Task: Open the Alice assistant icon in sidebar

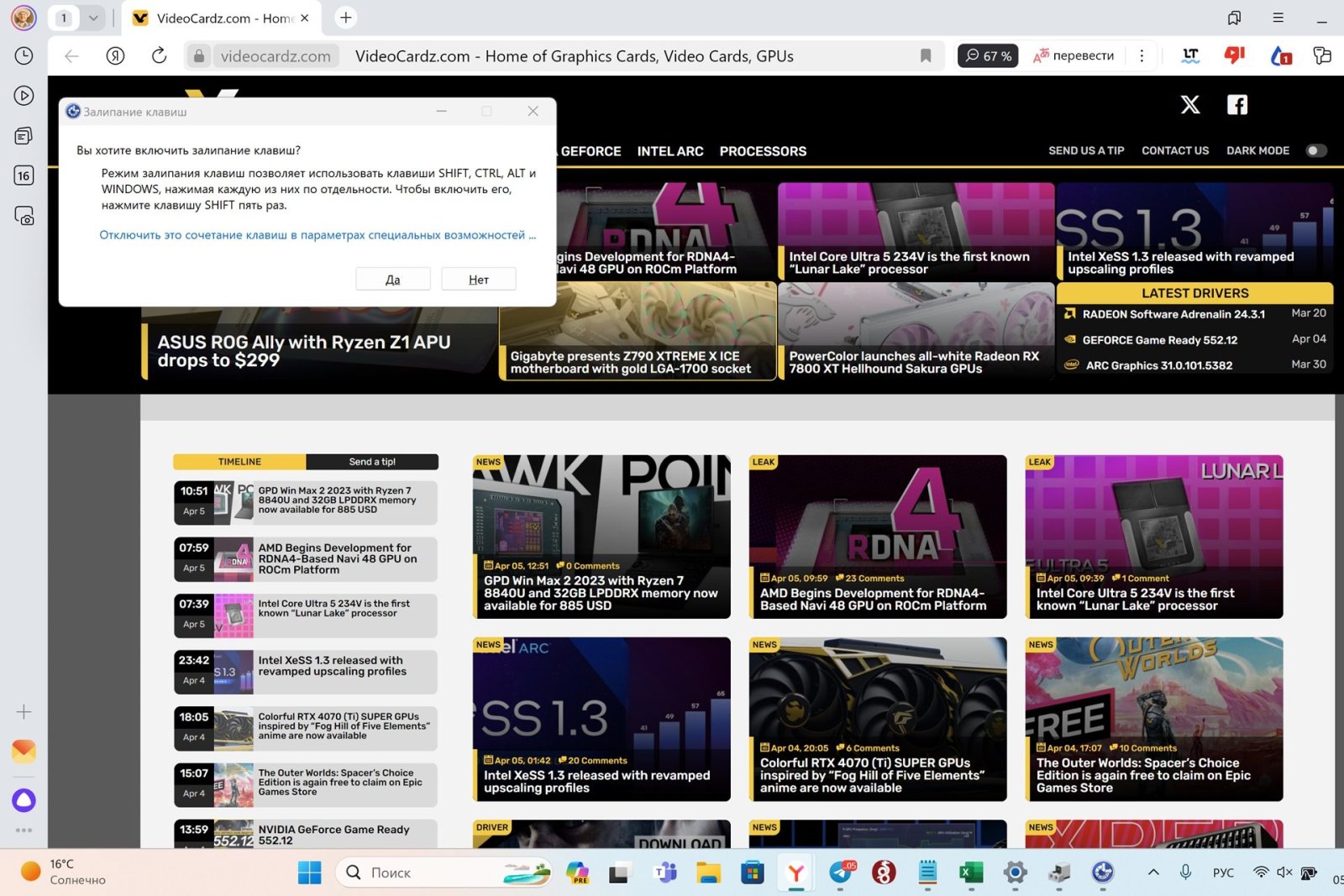Action: click(24, 800)
